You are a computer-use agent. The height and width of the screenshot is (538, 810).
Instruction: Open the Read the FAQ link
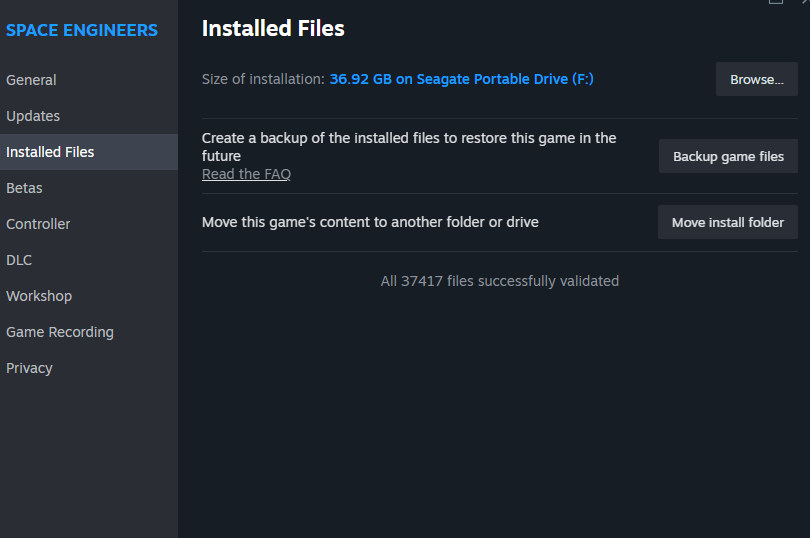[x=246, y=174]
